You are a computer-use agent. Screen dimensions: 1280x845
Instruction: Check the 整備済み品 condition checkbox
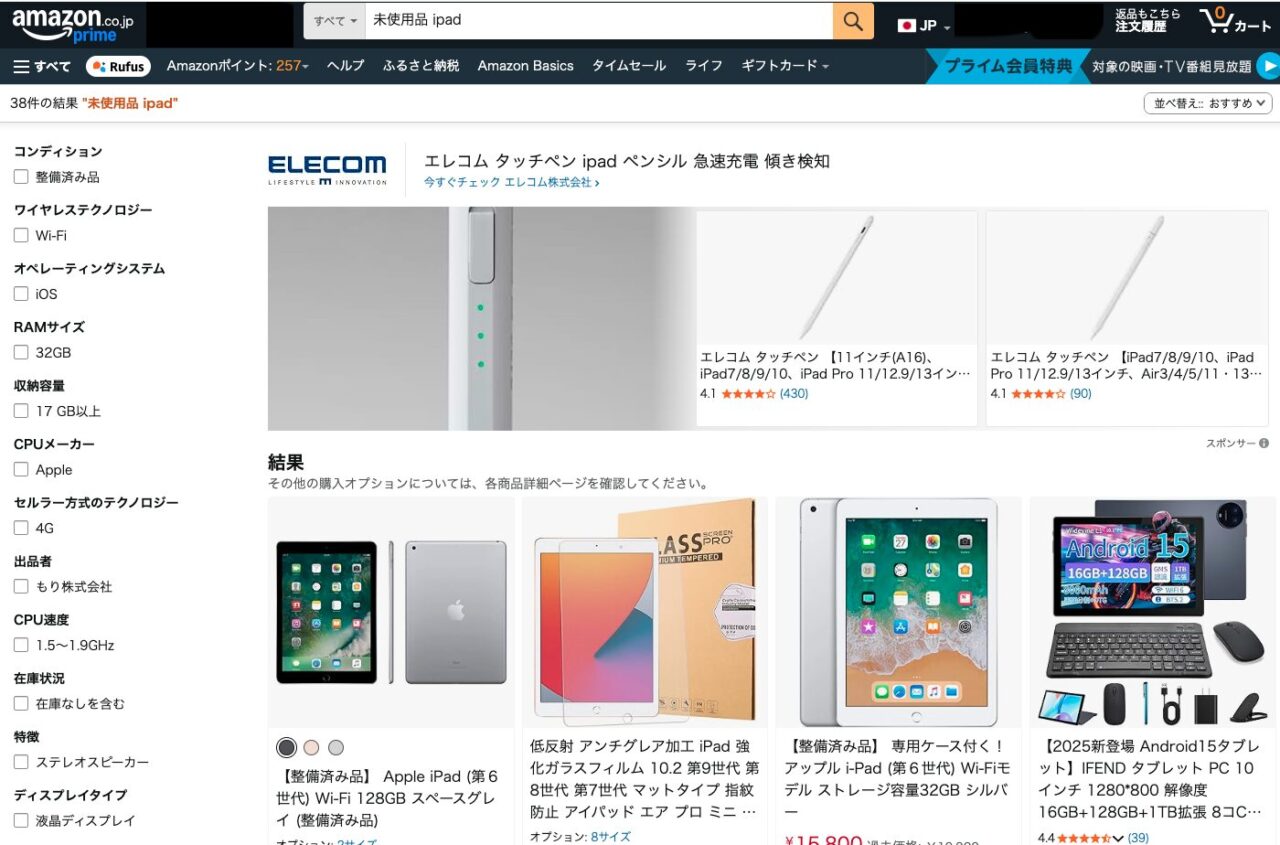[21, 177]
